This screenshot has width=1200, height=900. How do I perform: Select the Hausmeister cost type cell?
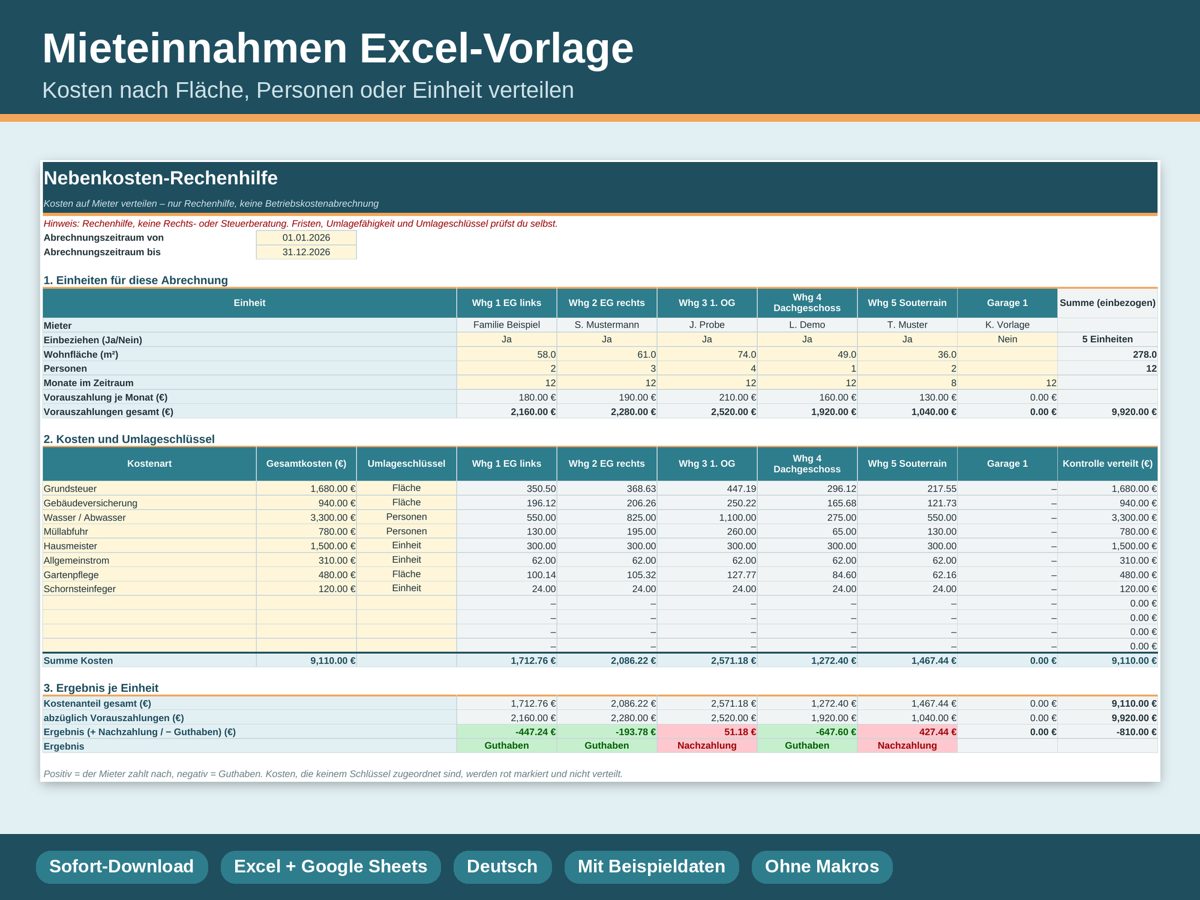[149, 546]
